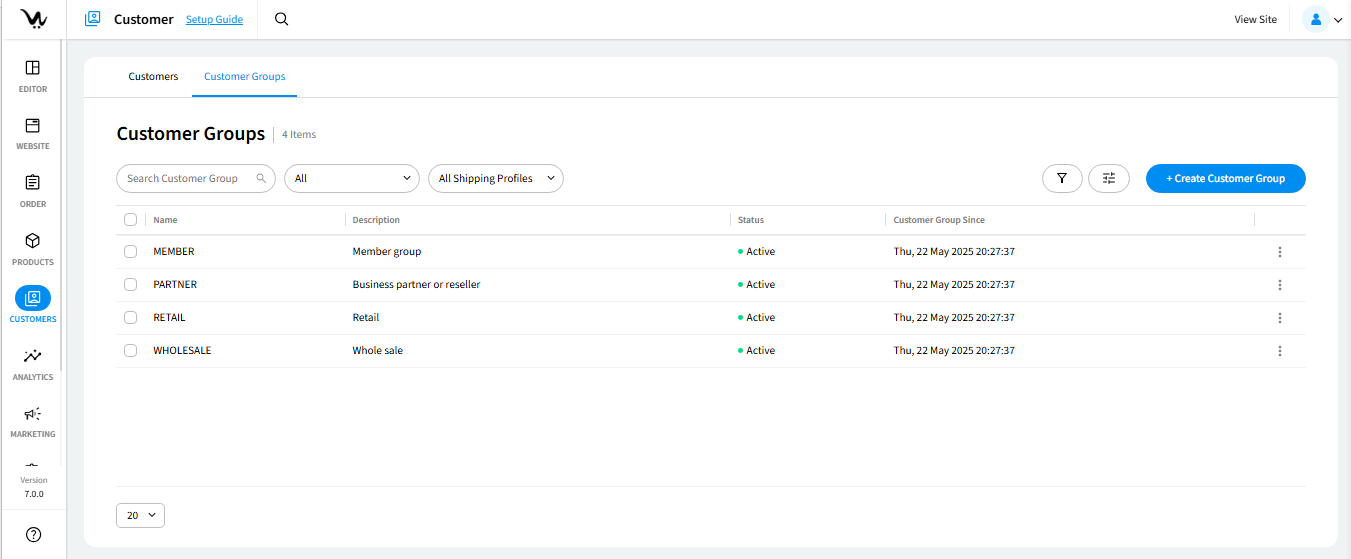The image size is (1351, 559).
Task: Go to Website section in sidebar
Action: click(32, 126)
